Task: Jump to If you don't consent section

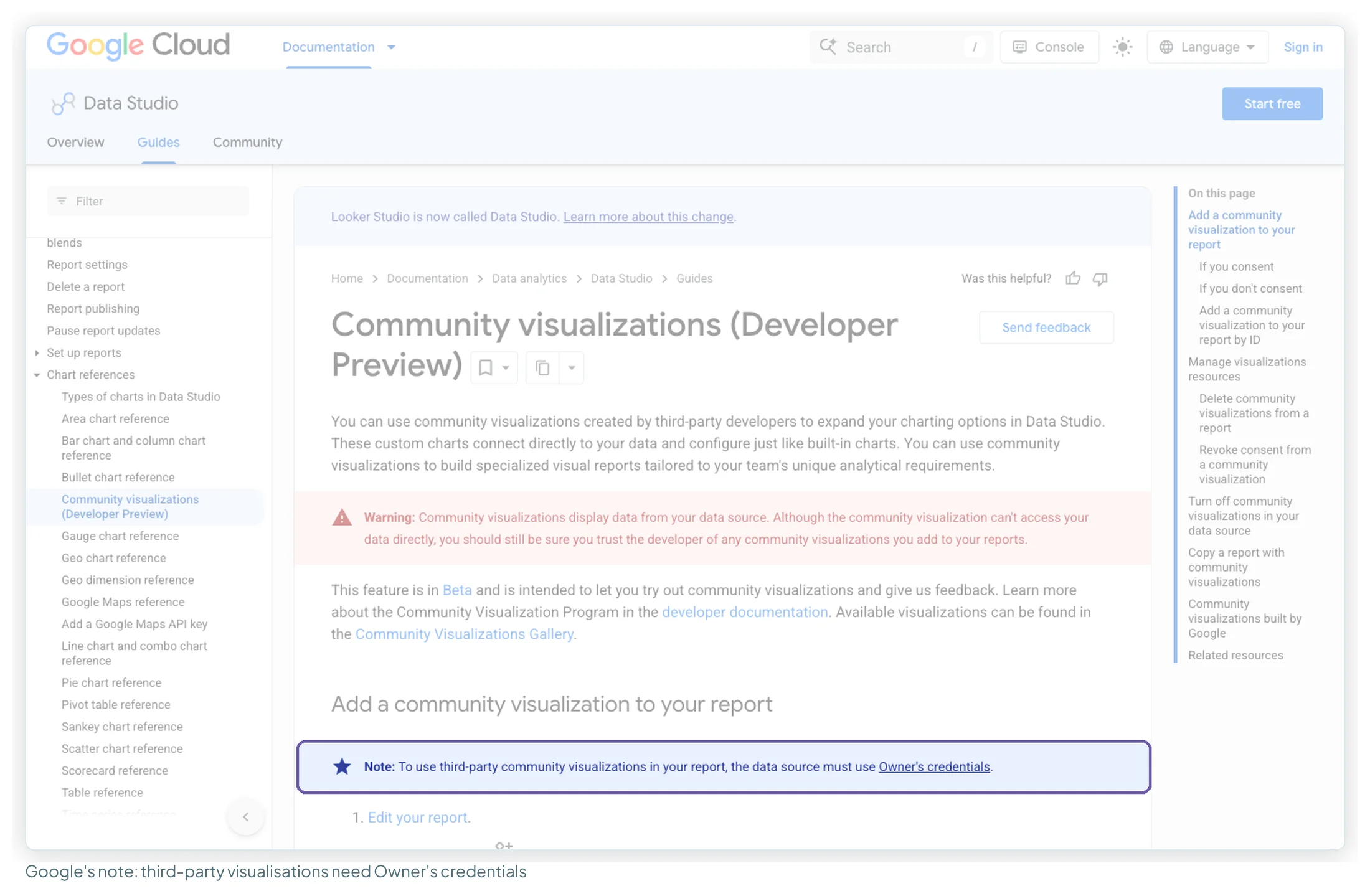Action: [x=1250, y=288]
